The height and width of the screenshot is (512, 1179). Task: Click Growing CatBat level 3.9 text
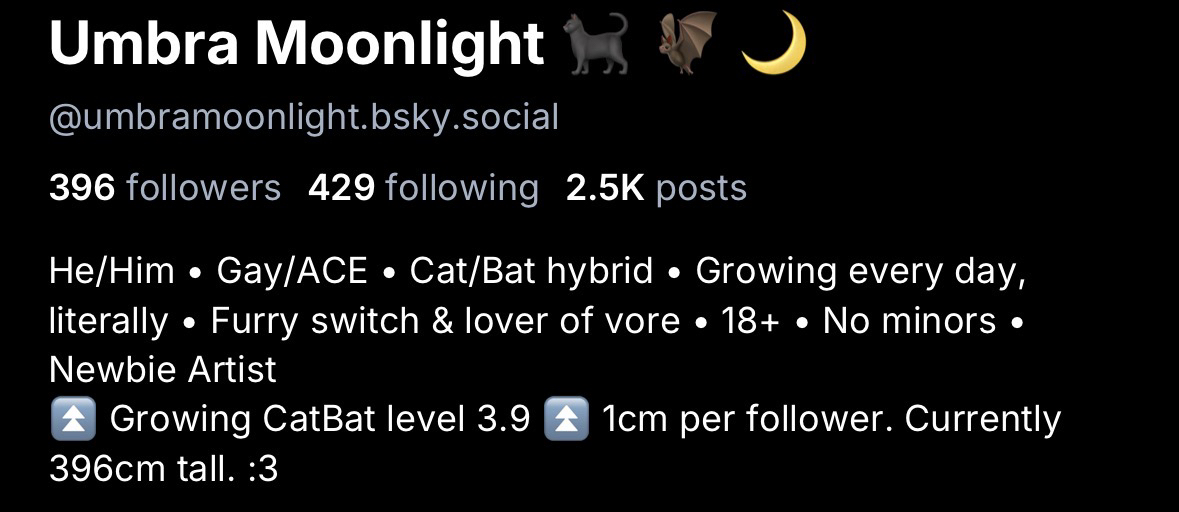point(319,419)
